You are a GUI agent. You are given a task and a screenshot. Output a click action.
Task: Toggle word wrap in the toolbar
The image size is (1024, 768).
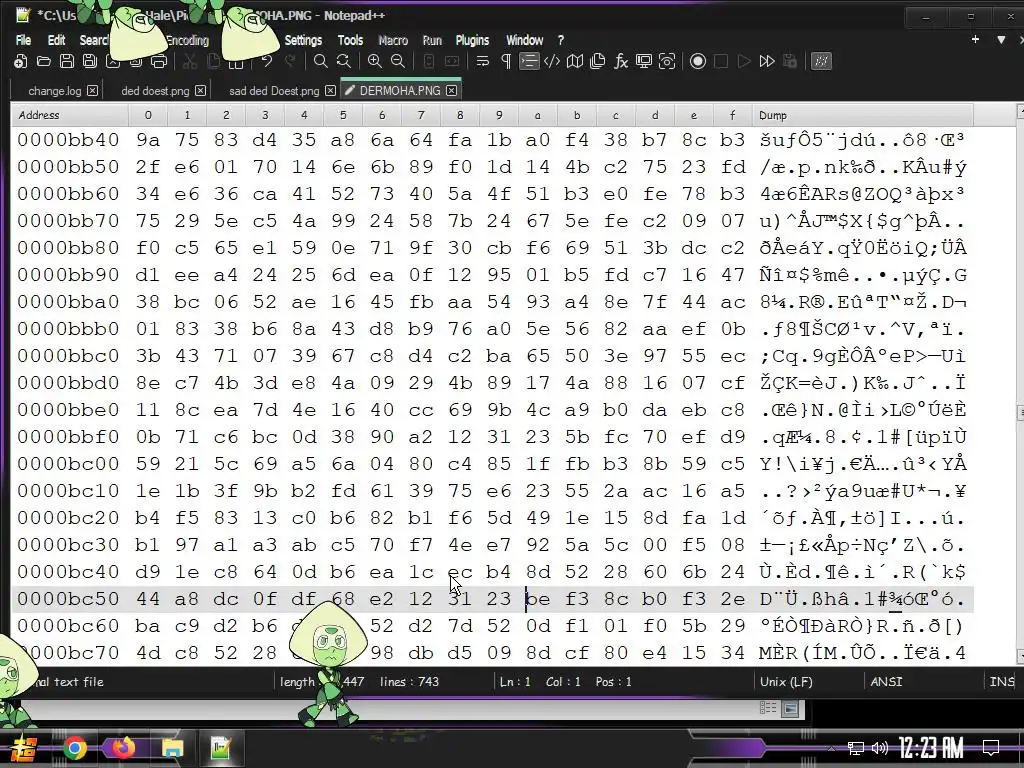483,61
